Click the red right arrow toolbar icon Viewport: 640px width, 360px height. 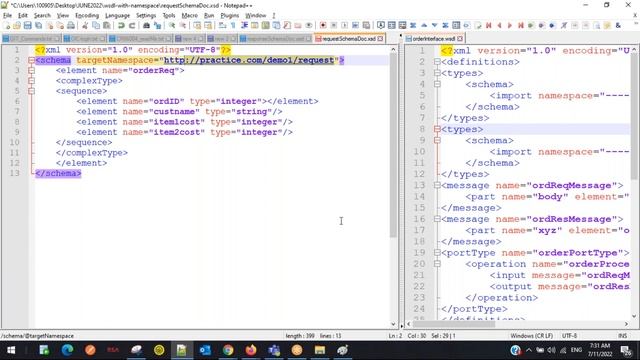coord(510,25)
